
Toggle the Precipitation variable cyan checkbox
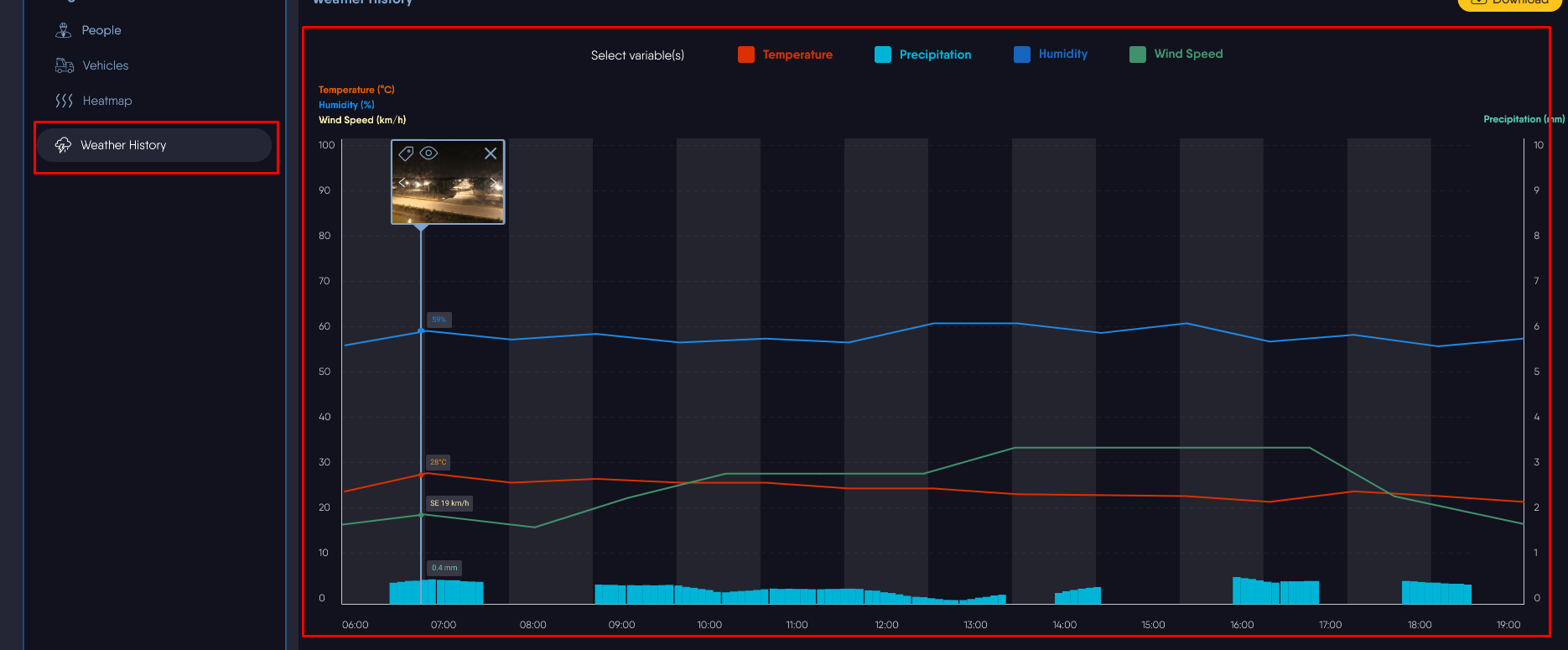pos(883,55)
